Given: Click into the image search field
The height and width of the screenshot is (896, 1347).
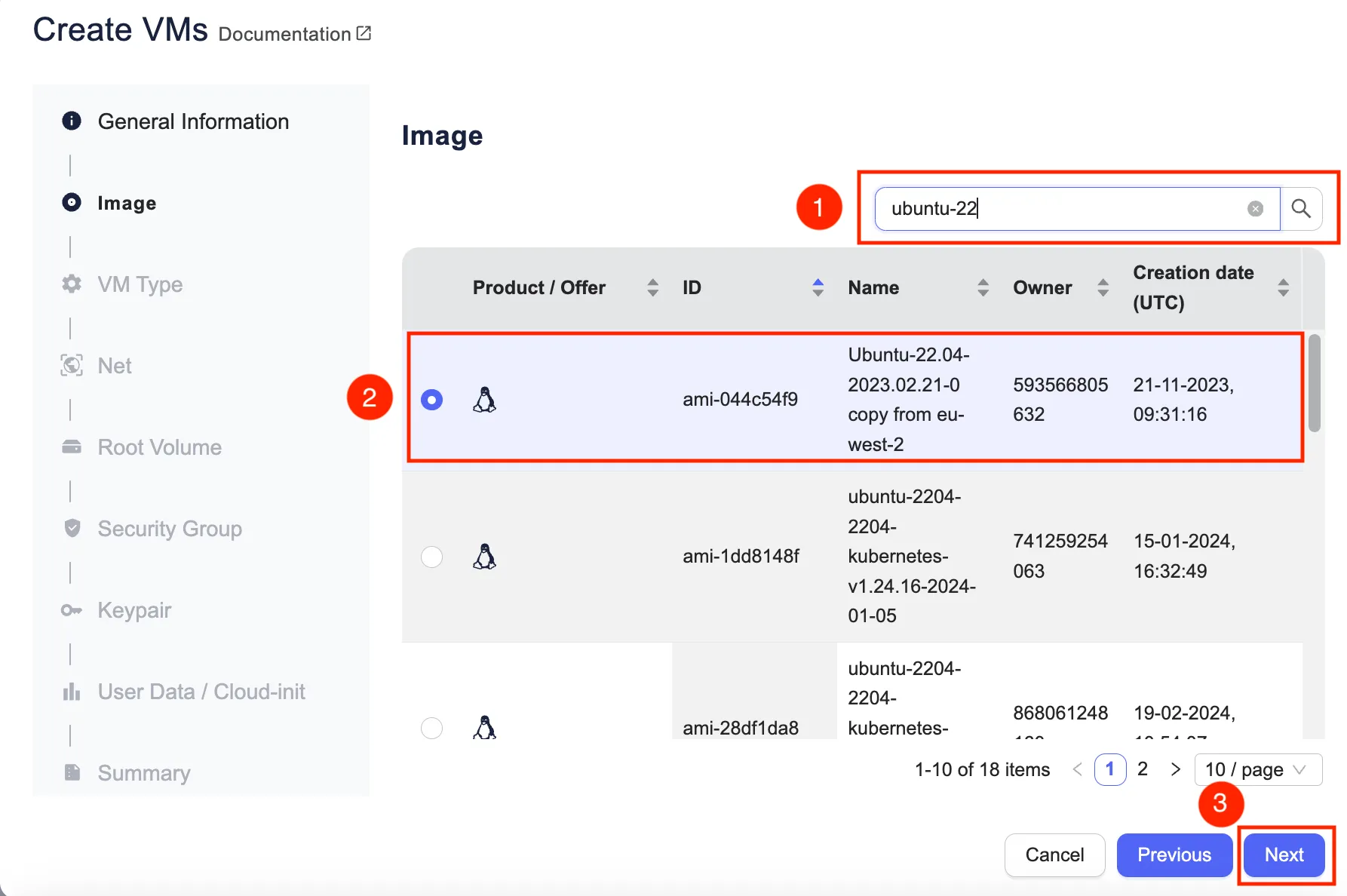Looking at the screenshot, I should pos(1063,209).
